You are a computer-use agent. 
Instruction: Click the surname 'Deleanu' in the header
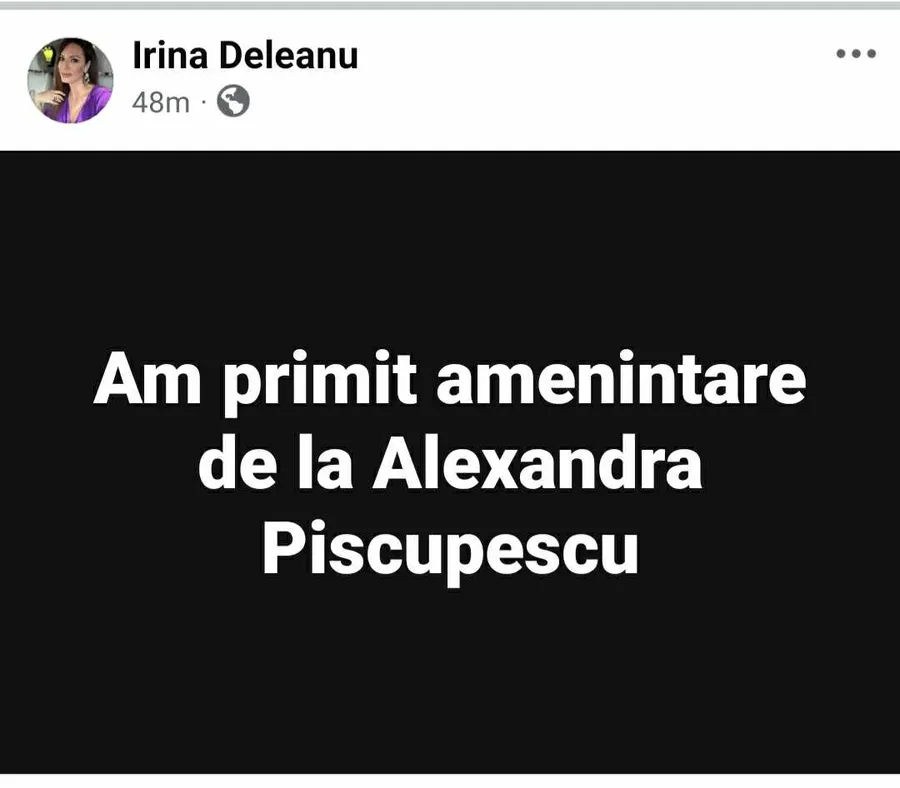click(289, 55)
